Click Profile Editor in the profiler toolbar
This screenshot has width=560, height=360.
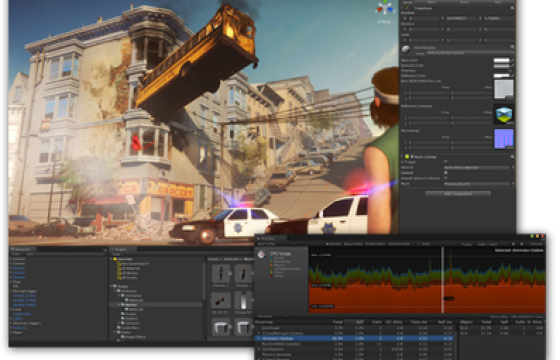coord(375,244)
